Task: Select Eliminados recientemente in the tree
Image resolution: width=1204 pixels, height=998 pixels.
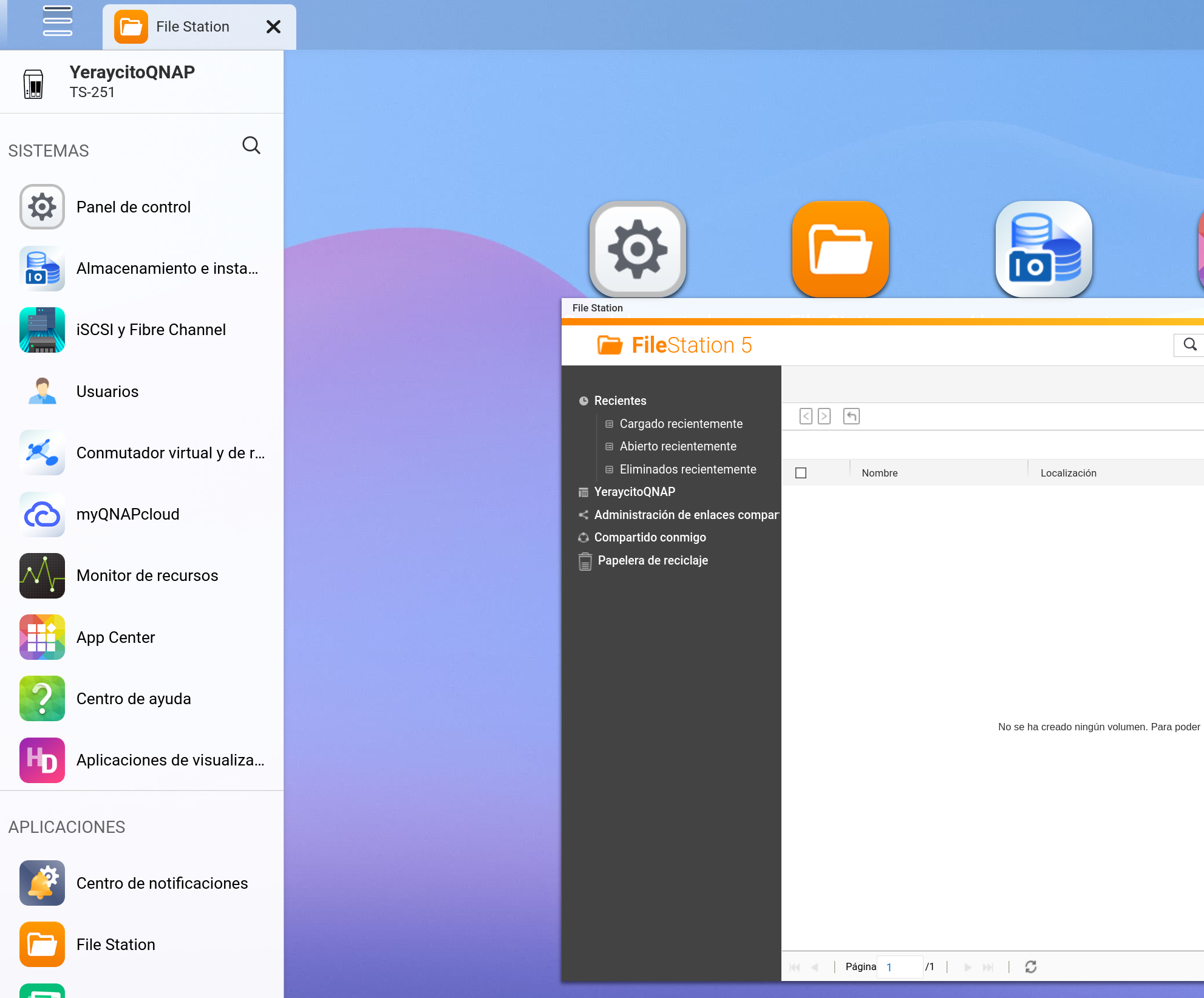Action: (688, 469)
